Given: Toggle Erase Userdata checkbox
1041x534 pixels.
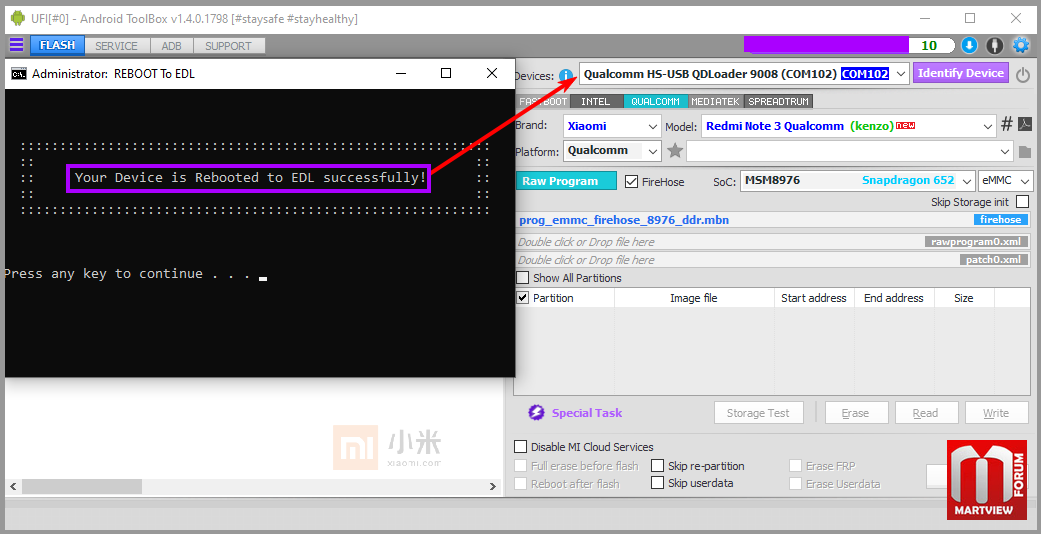Looking at the screenshot, I should 795,484.
